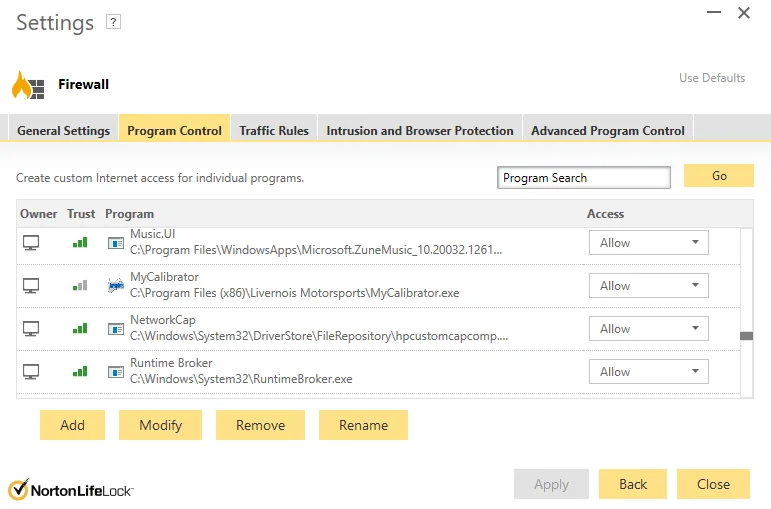Click the NetworkCap program icon

(116, 329)
